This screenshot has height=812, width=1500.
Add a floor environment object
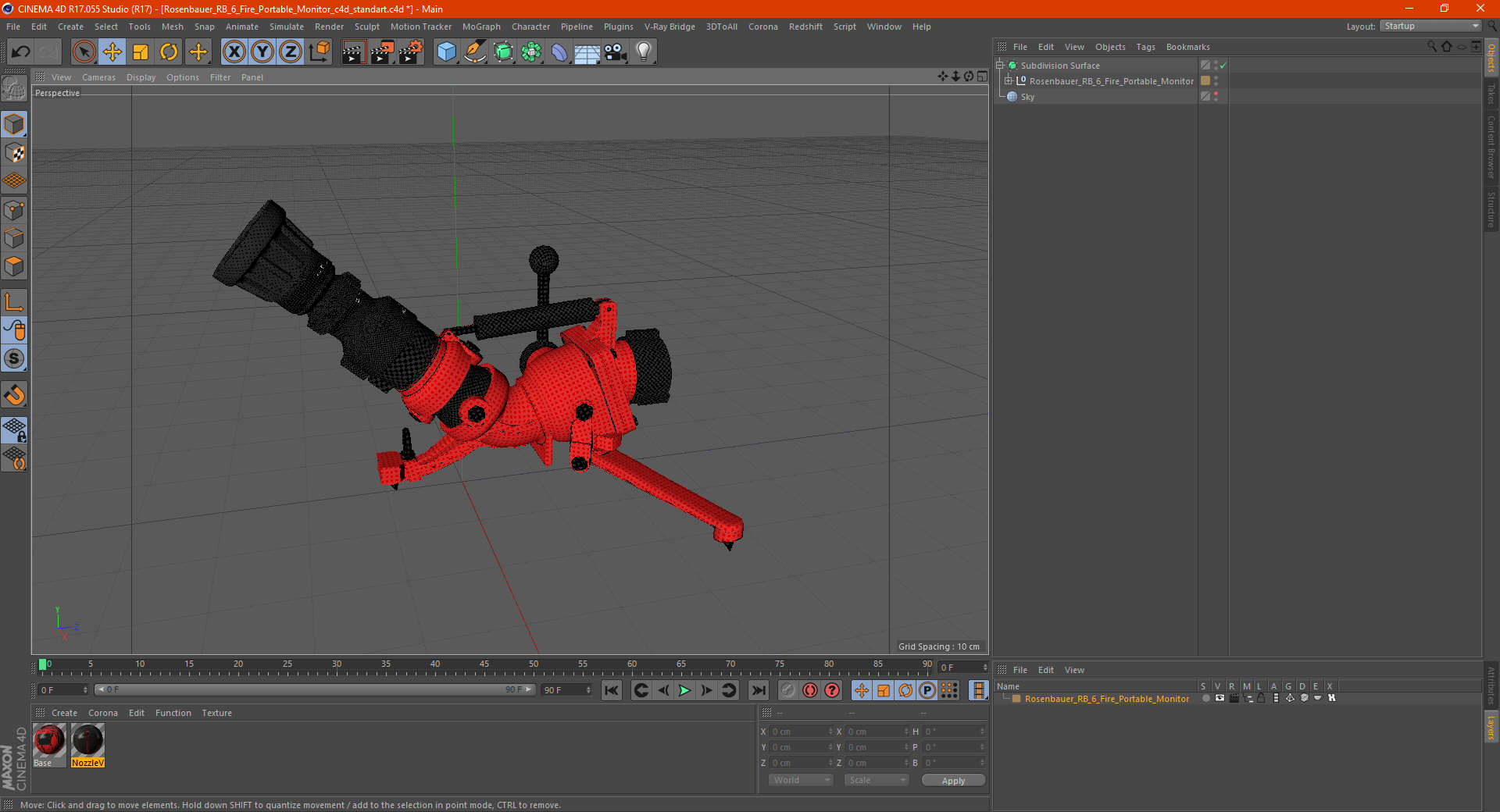[587, 52]
